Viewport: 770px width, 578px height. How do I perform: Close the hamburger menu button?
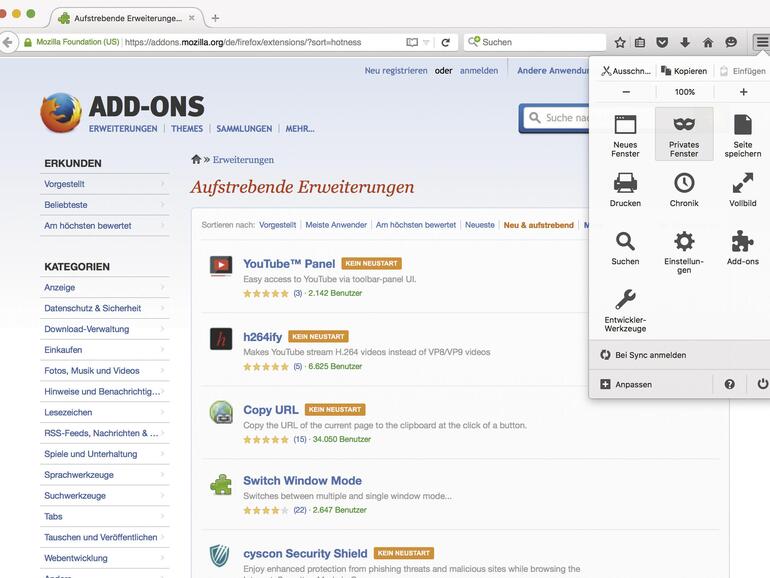pos(762,42)
